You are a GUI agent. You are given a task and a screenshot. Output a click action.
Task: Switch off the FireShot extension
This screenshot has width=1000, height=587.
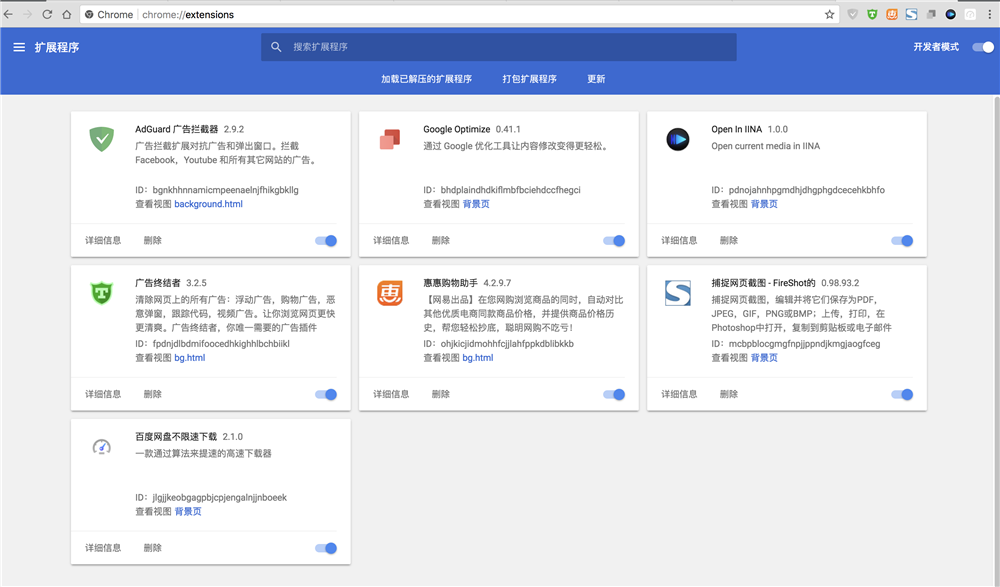[x=902, y=394]
